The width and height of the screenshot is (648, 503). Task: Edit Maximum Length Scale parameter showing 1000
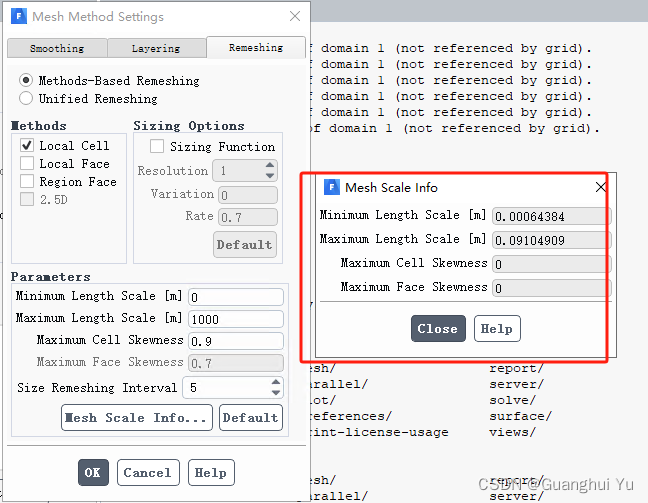coord(236,319)
